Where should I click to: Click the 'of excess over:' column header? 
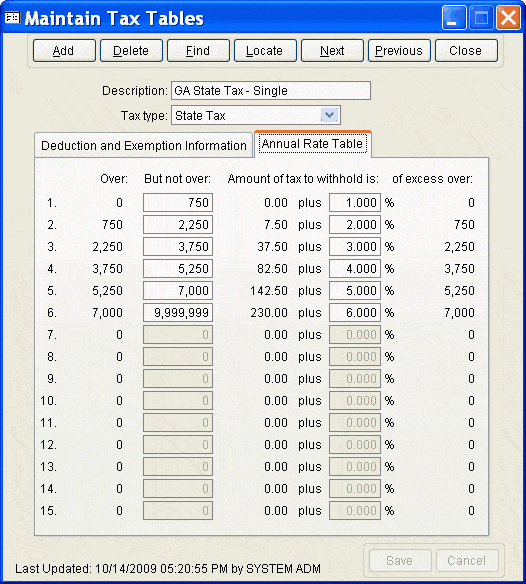point(432,179)
